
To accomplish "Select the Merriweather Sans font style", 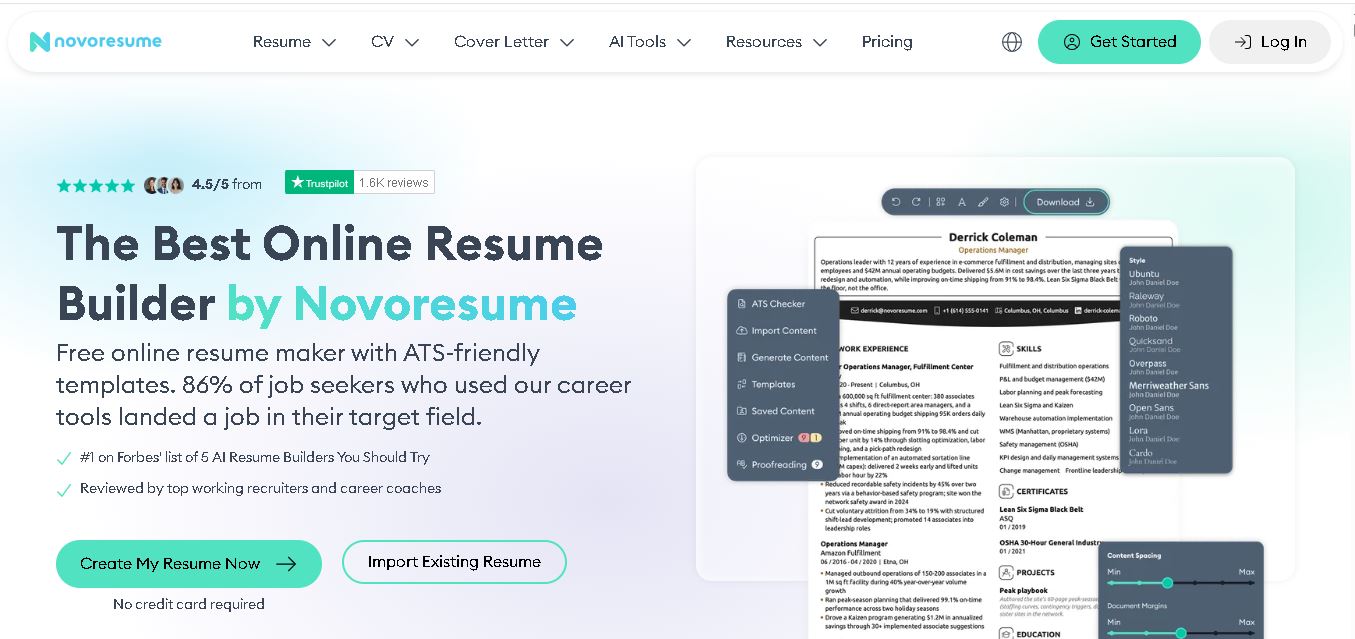I will [x=1169, y=389].
